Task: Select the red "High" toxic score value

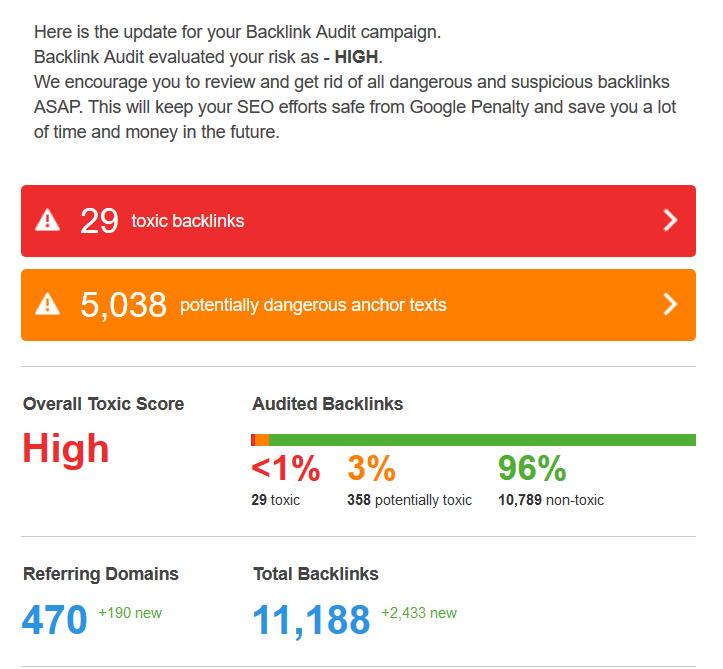Action: pyautogui.click(x=66, y=449)
